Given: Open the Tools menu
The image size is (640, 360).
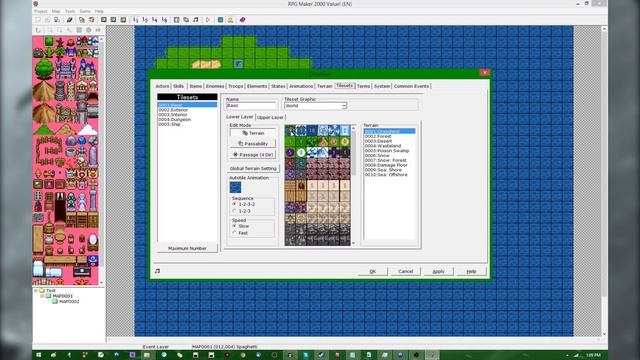Looking at the screenshot, I should 70,11.
